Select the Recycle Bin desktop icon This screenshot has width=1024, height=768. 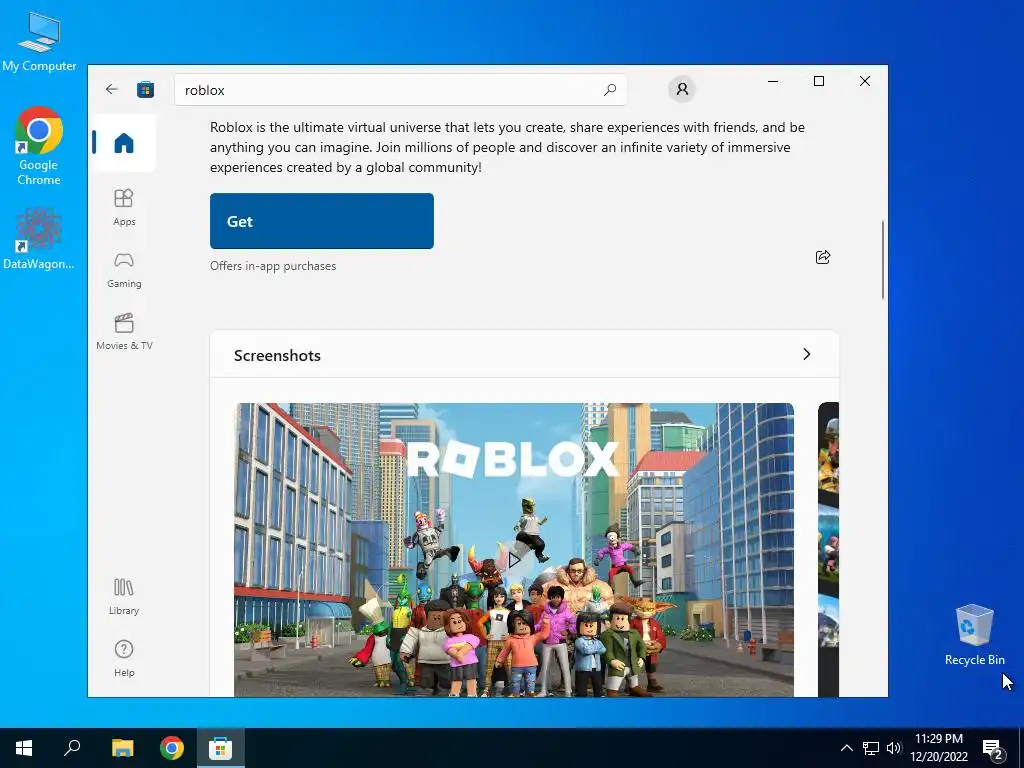point(974,635)
